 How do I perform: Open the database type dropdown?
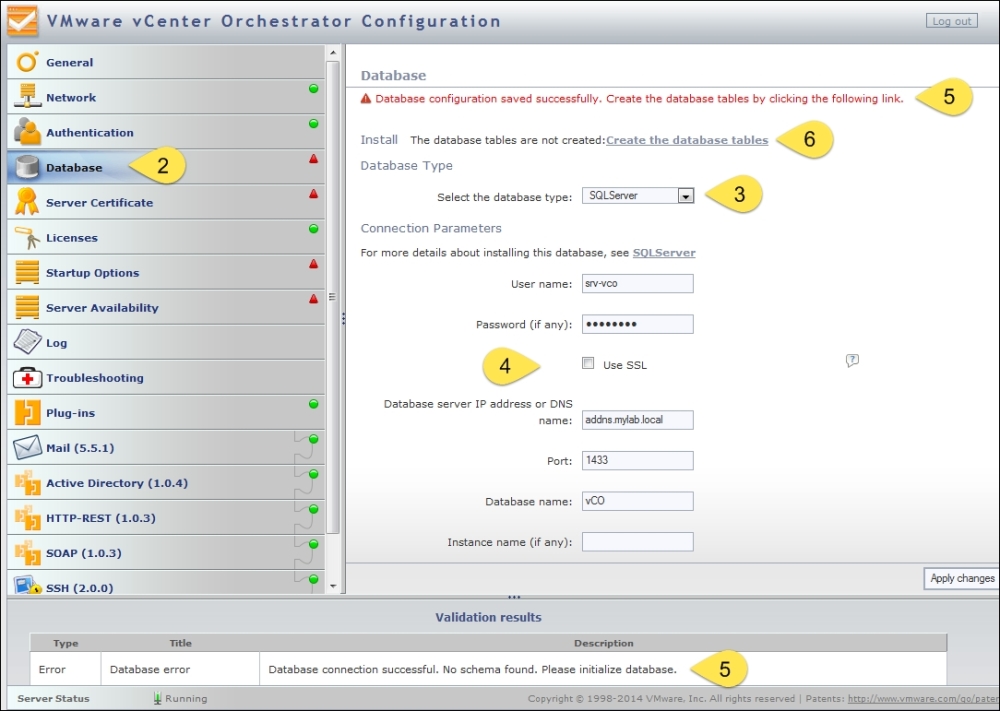click(x=685, y=197)
